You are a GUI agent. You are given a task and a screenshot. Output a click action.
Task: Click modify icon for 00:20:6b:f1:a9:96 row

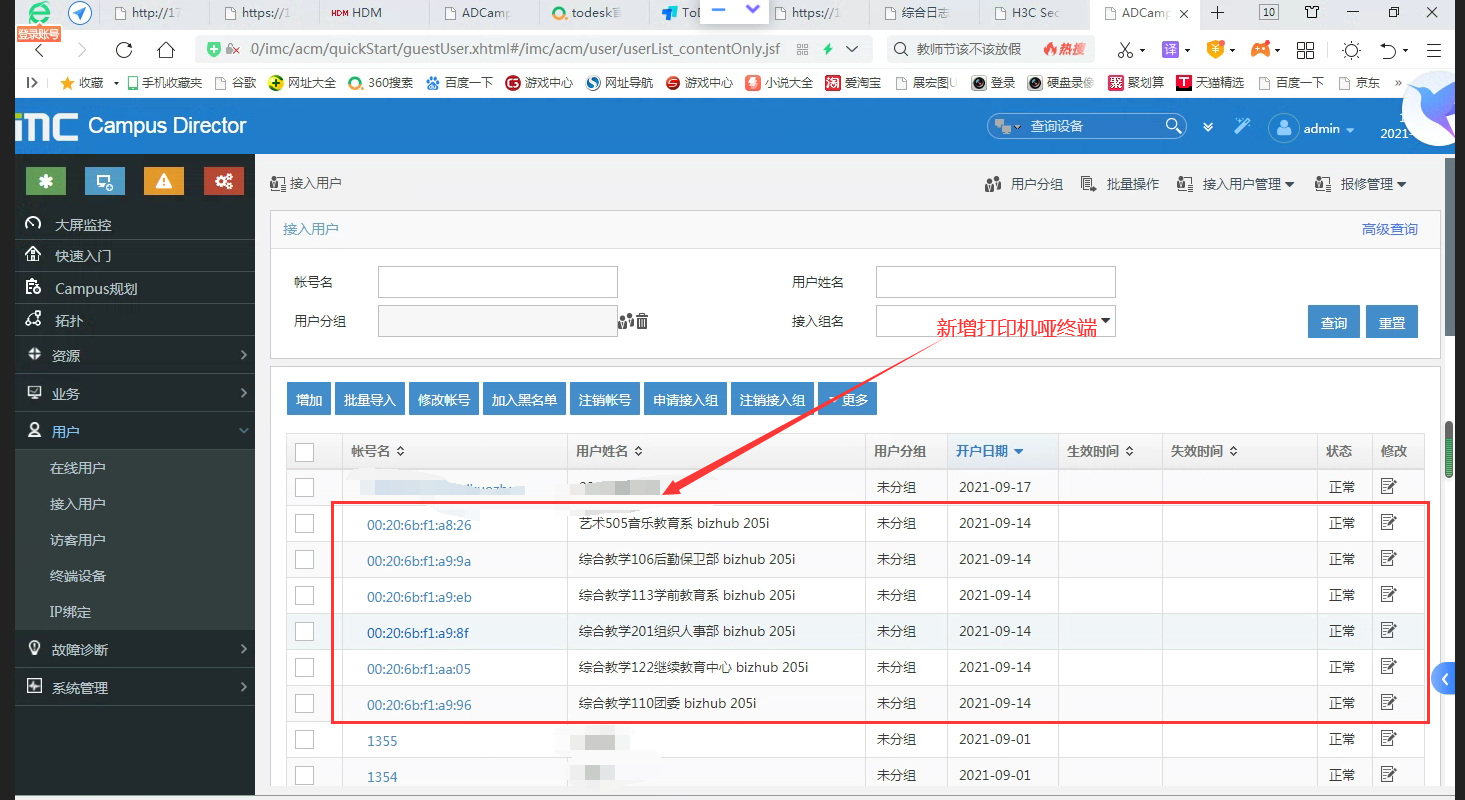pos(1388,702)
